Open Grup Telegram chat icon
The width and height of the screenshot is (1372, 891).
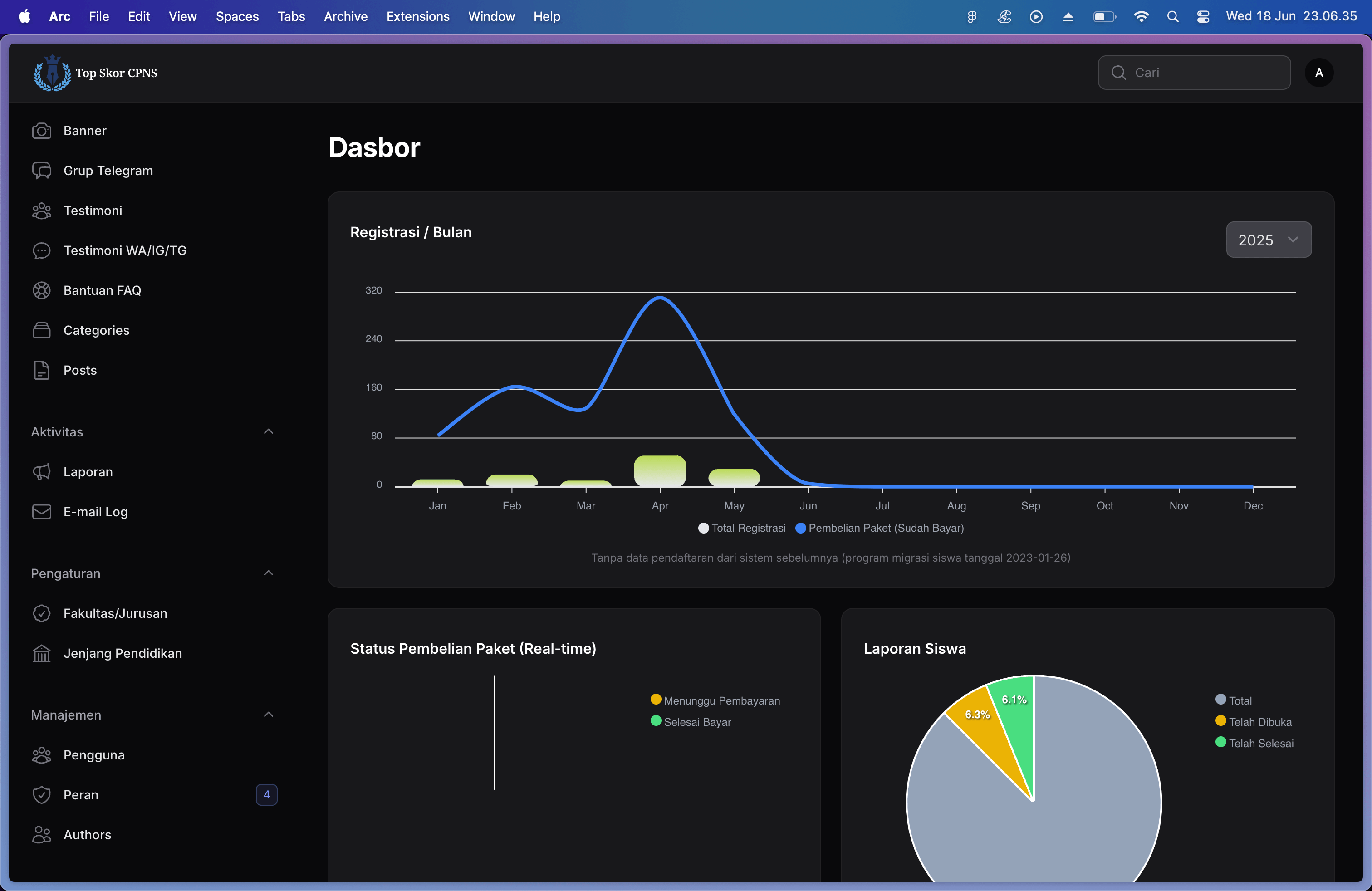(41, 171)
